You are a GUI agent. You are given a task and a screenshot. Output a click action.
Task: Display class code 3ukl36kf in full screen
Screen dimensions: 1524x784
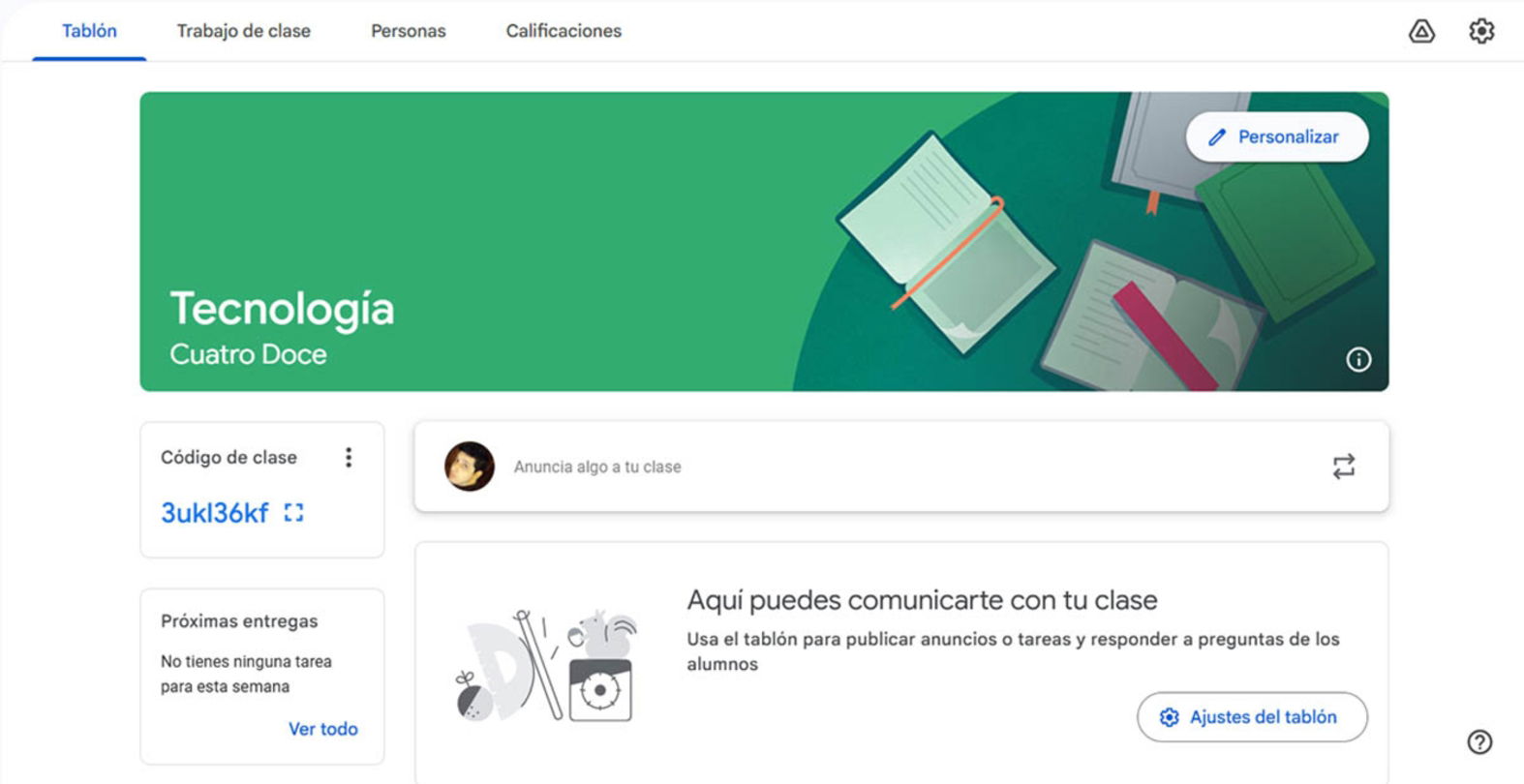[x=293, y=513]
